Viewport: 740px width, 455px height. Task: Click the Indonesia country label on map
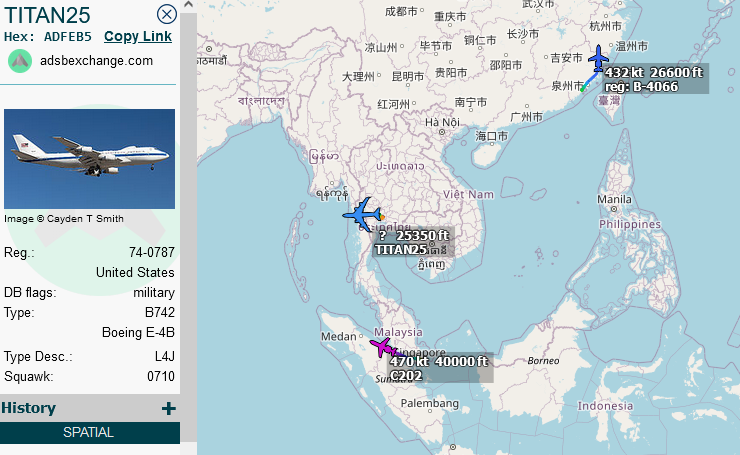pyautogui.click(x=605, y=406)
